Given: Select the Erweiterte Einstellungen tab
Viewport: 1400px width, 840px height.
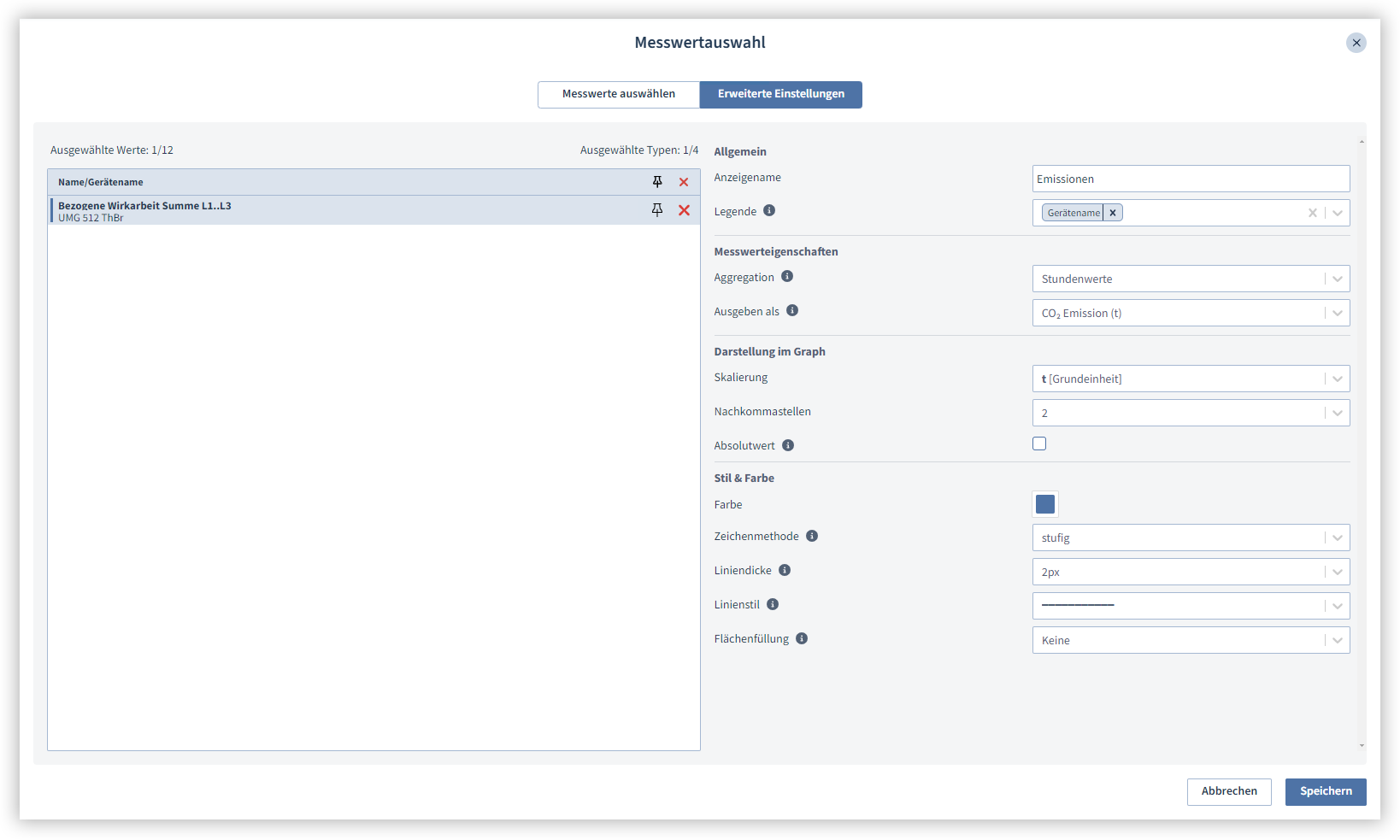Looking at the screenshot, I should click(780, 94).
